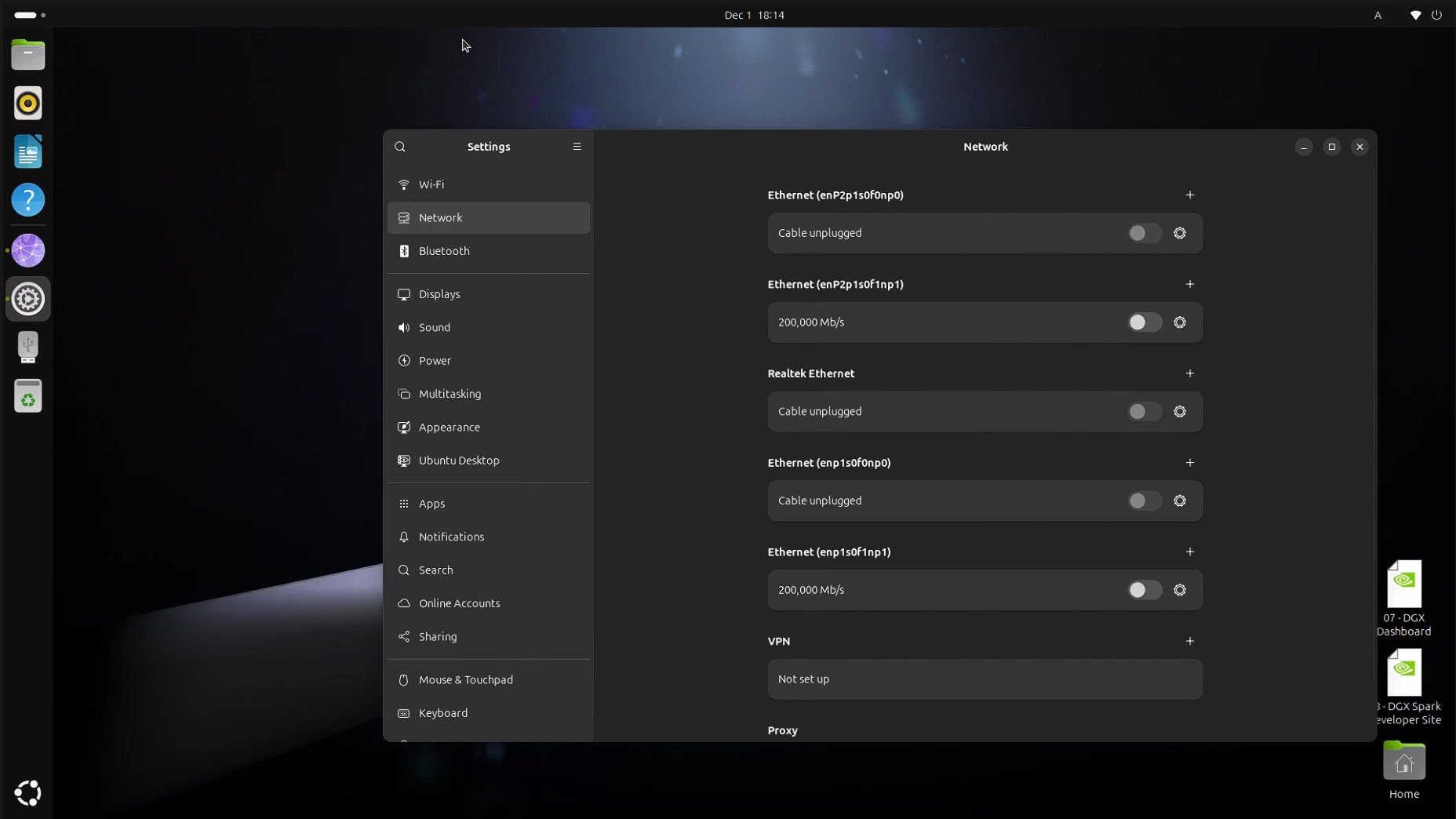Show Applications from the Ubuntu logo
Image resolution: width=1456 pixels, height=819 pixels.
[28, 793]
